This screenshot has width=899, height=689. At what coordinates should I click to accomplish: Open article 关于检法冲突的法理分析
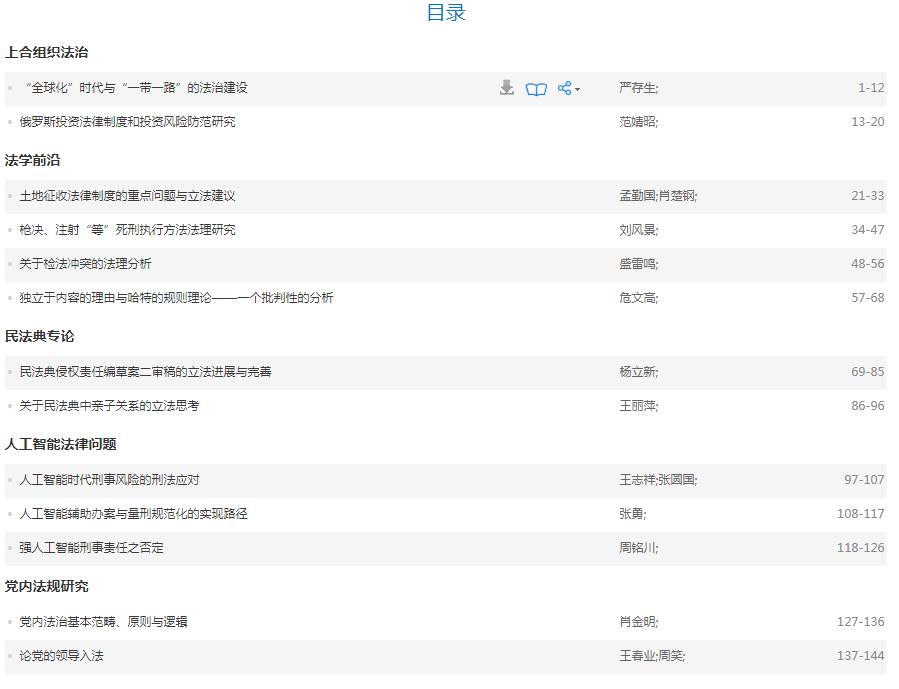(x=85, y=264)
